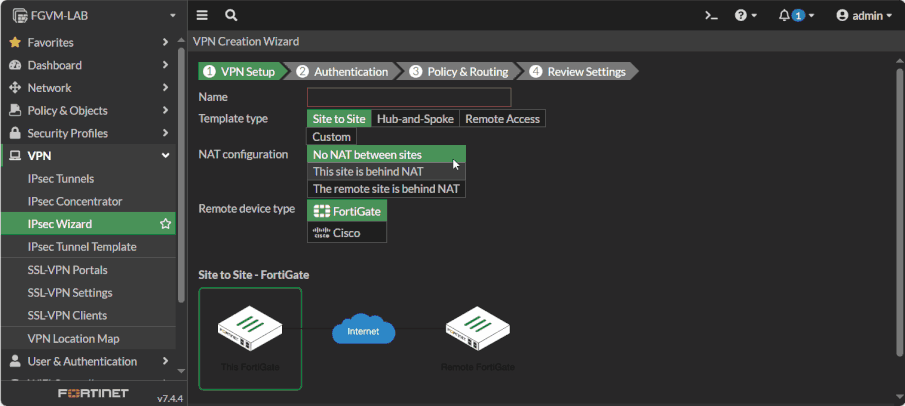
Task: Select Custom template type
Action: (x=332, y=137)
